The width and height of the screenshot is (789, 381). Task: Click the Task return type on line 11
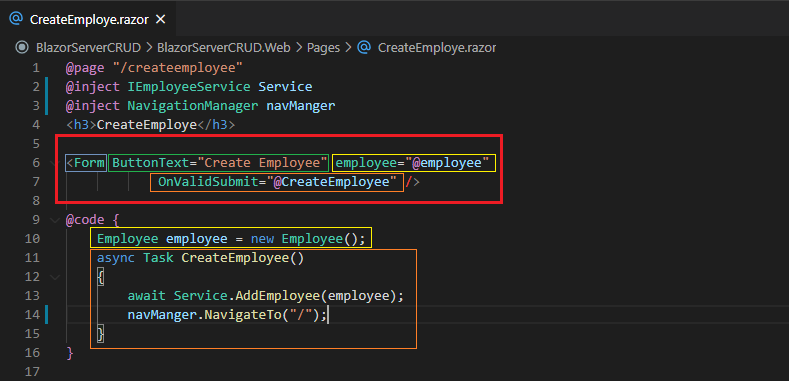[158, 258]
